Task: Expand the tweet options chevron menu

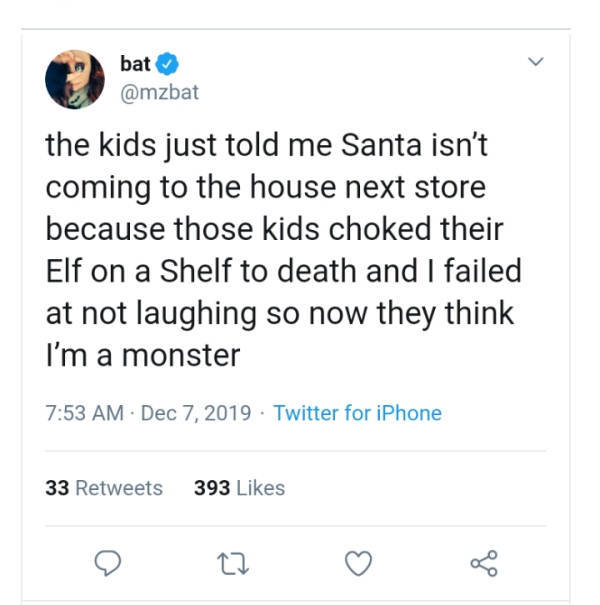Action: [x=536, y=64]
